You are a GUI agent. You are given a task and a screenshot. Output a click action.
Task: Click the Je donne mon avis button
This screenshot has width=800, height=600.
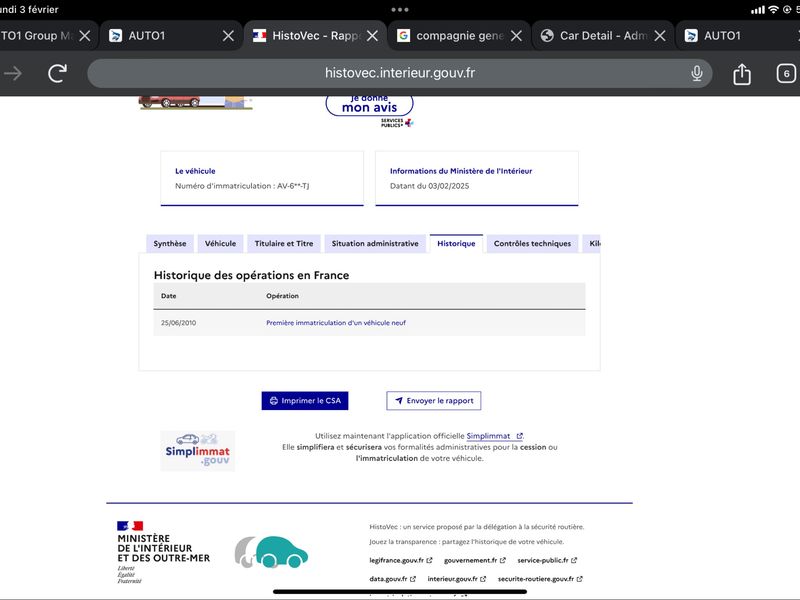pyautogui.click(x=369, y=105)
